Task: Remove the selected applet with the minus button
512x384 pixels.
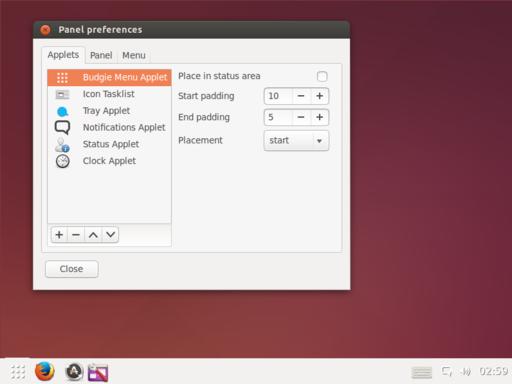Action: 76,235
